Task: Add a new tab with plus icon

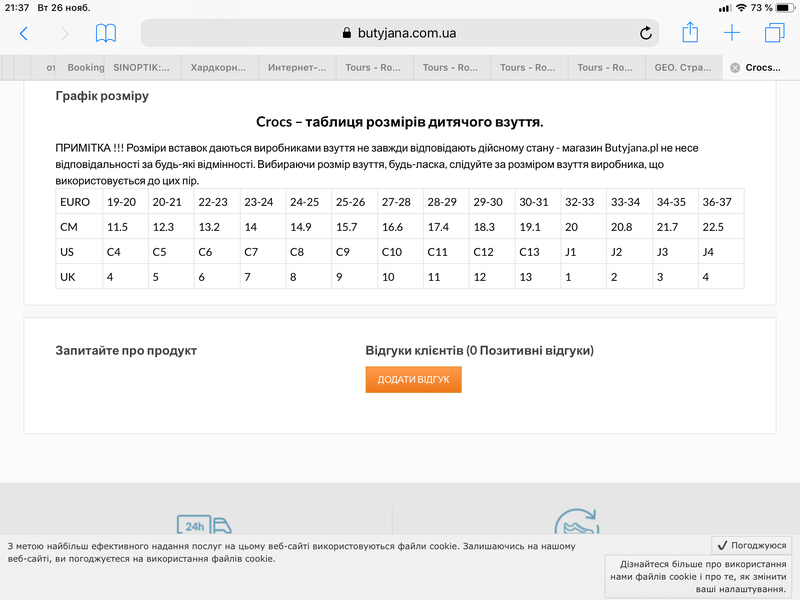Action: click(732, 33)
